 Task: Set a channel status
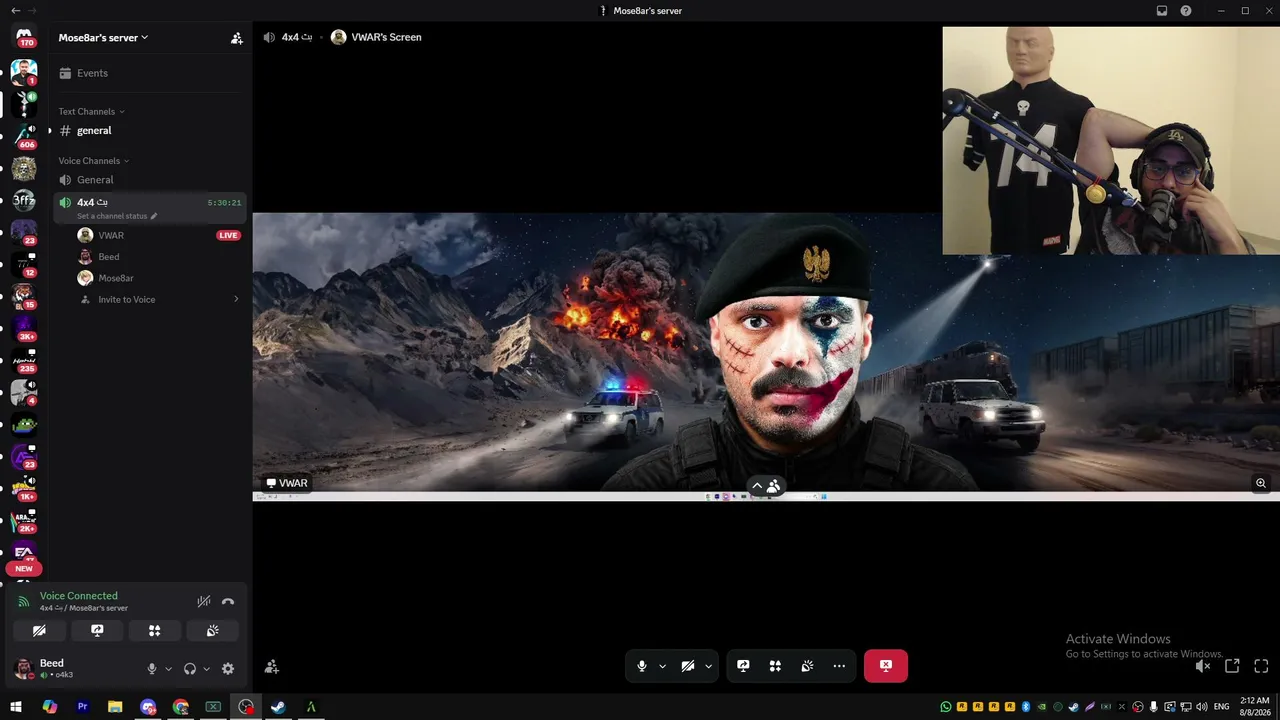point(117,216)
